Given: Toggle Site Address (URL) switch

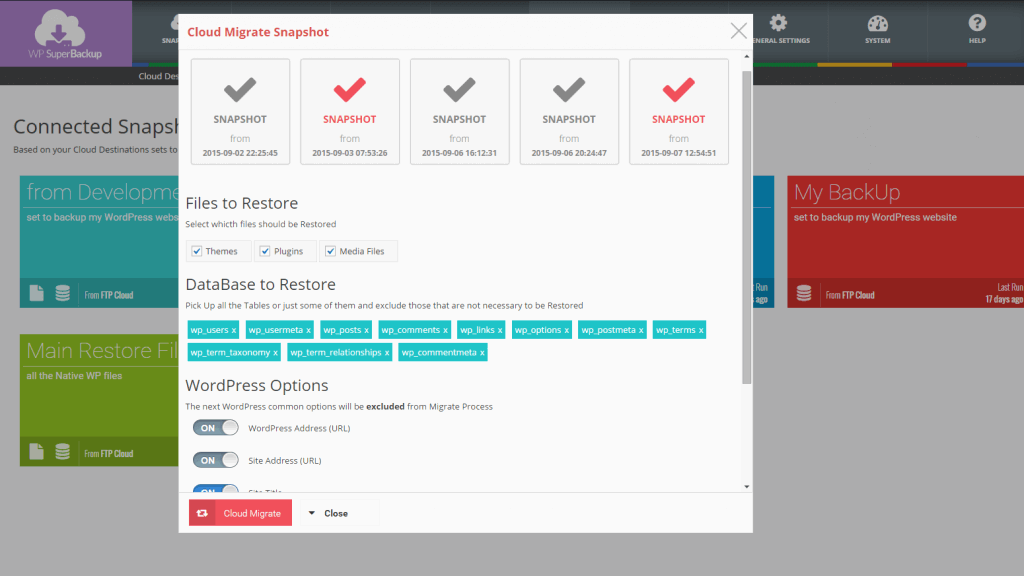Looking at the screenshot, I should (216, 460).
